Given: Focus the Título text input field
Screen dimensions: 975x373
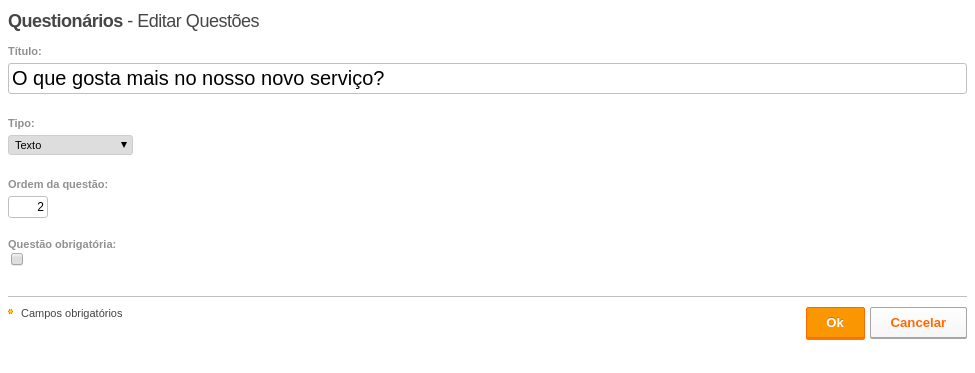Looking at the screenshot, I should point(487,79).
